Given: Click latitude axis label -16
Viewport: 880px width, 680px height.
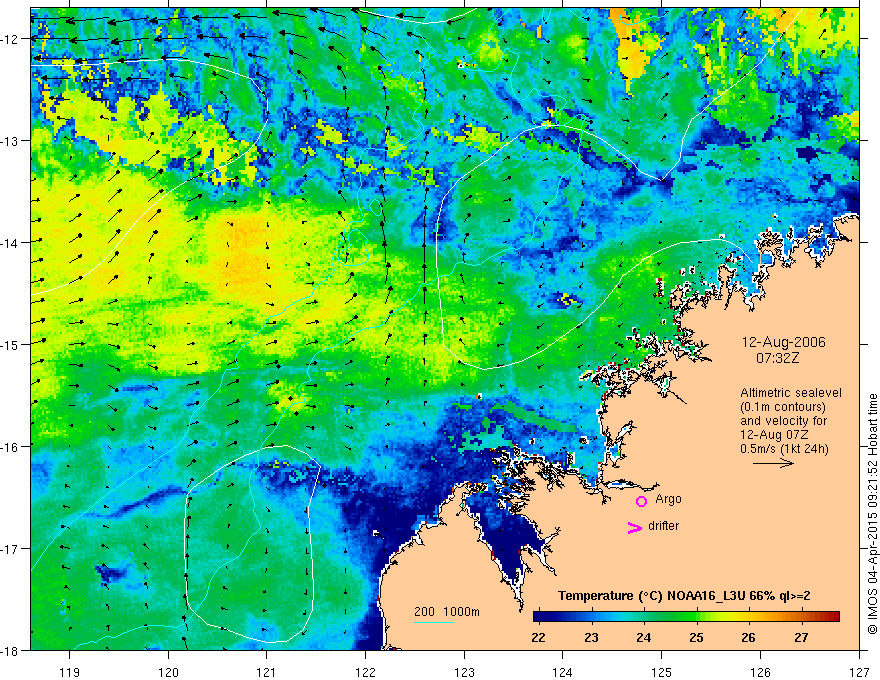Looking at the screenshot, I should [11, 447].
